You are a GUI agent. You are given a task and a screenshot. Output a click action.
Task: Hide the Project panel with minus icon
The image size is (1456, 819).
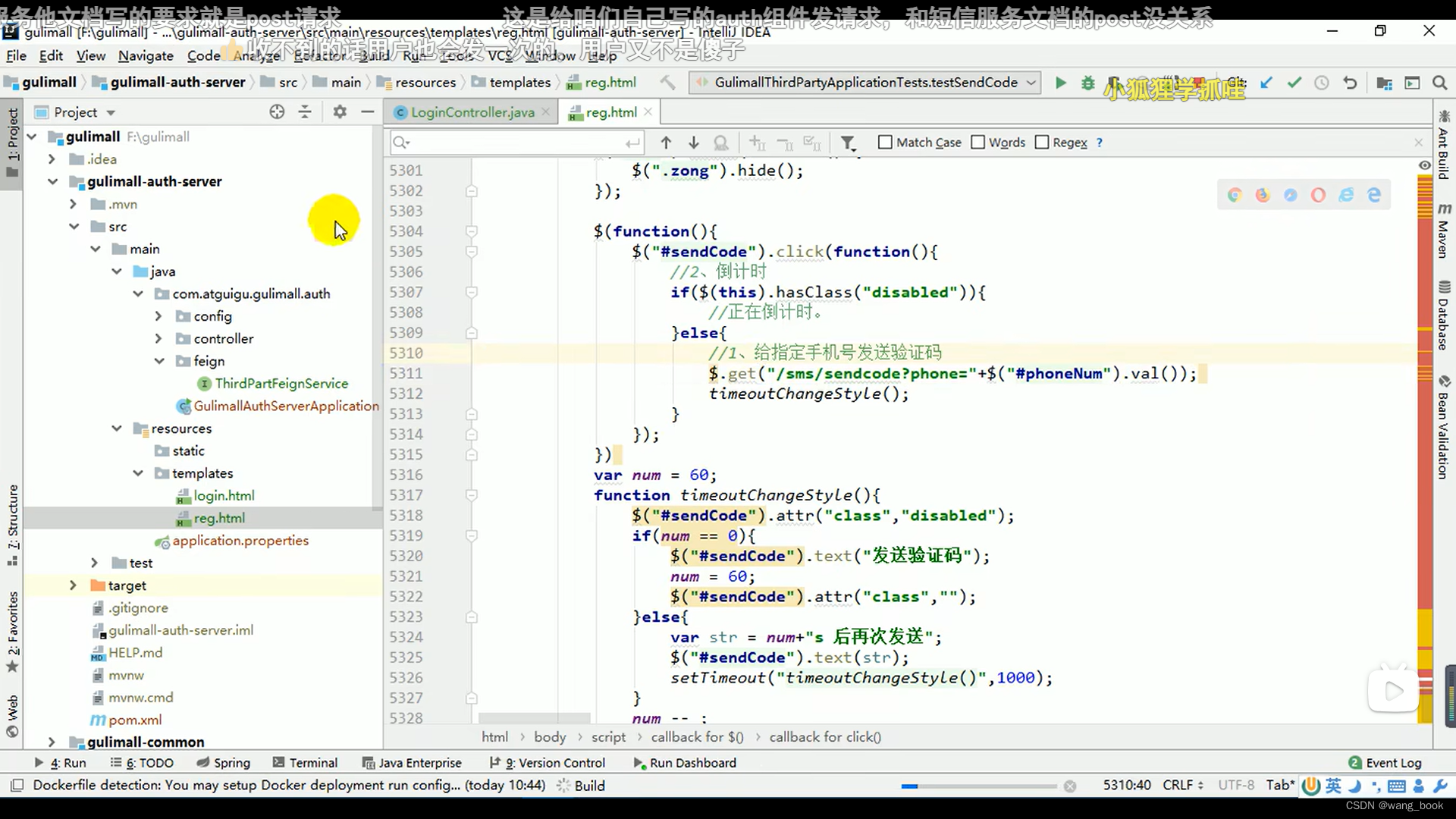coord(368,112)
